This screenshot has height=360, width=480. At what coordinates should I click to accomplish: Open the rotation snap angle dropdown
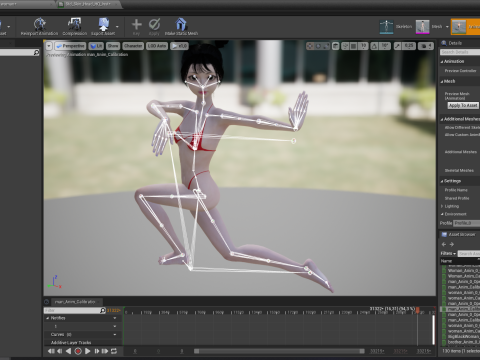pyautogui.click(x=385, y=46)
